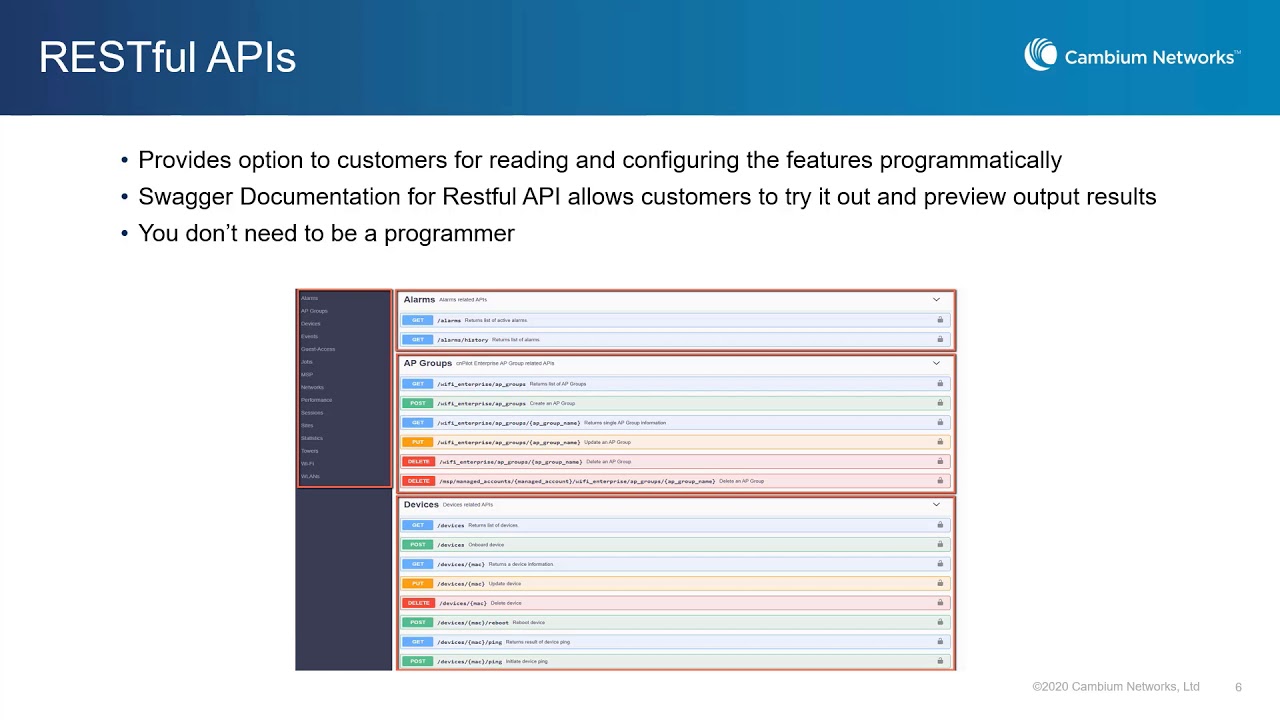
Task: Click PUT badge for 'Update device'
Action: point(418,584)
